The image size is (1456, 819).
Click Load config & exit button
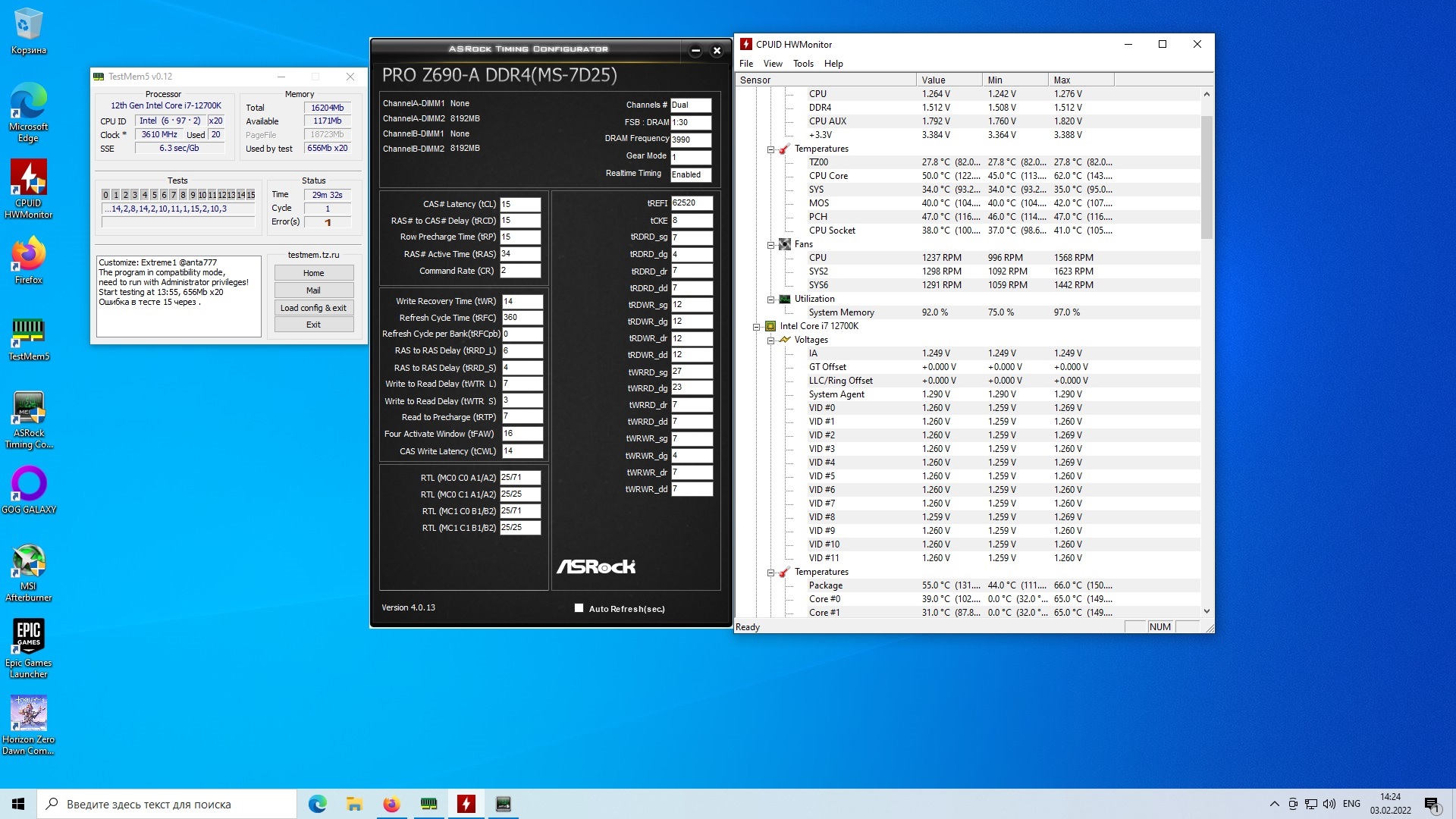313,308
